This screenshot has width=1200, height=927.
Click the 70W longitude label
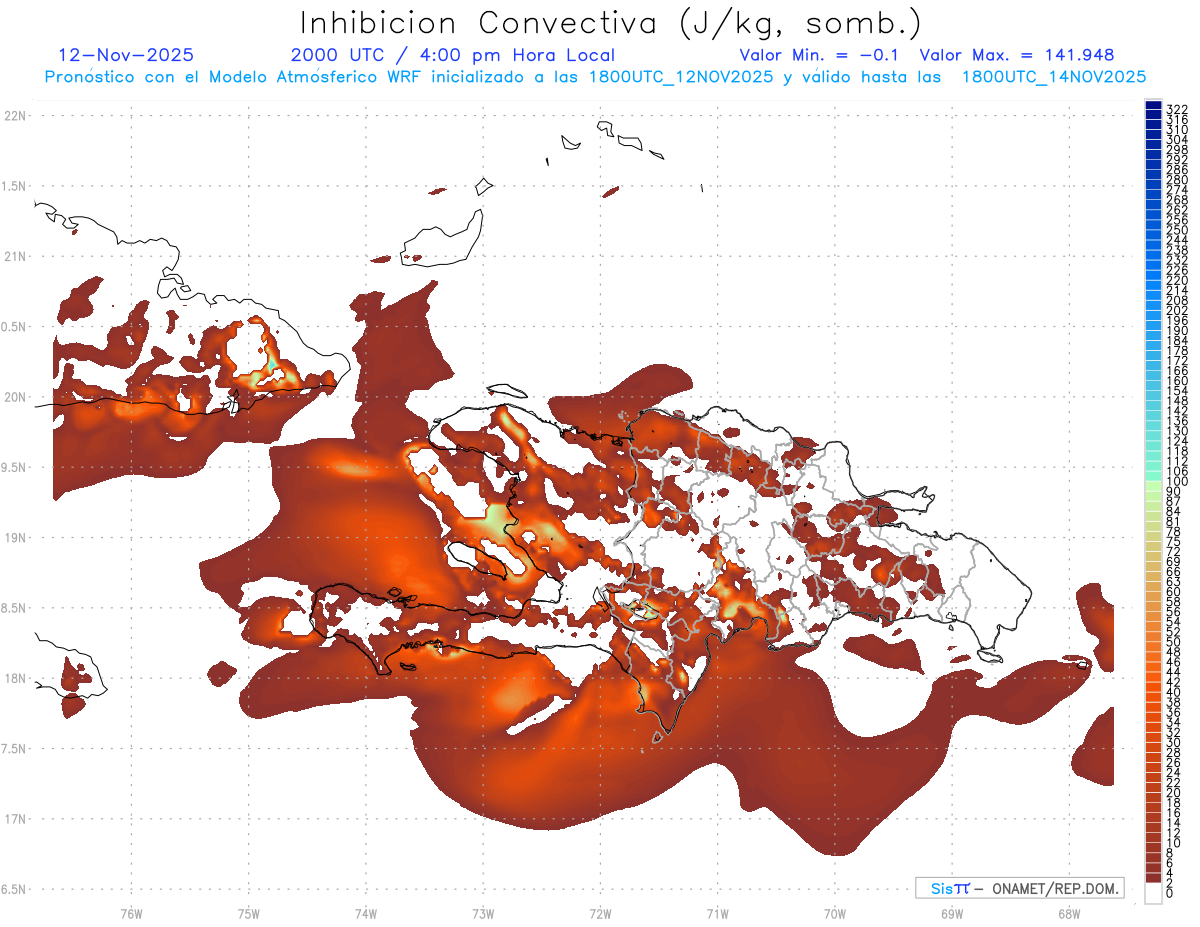tap(835, 913)
